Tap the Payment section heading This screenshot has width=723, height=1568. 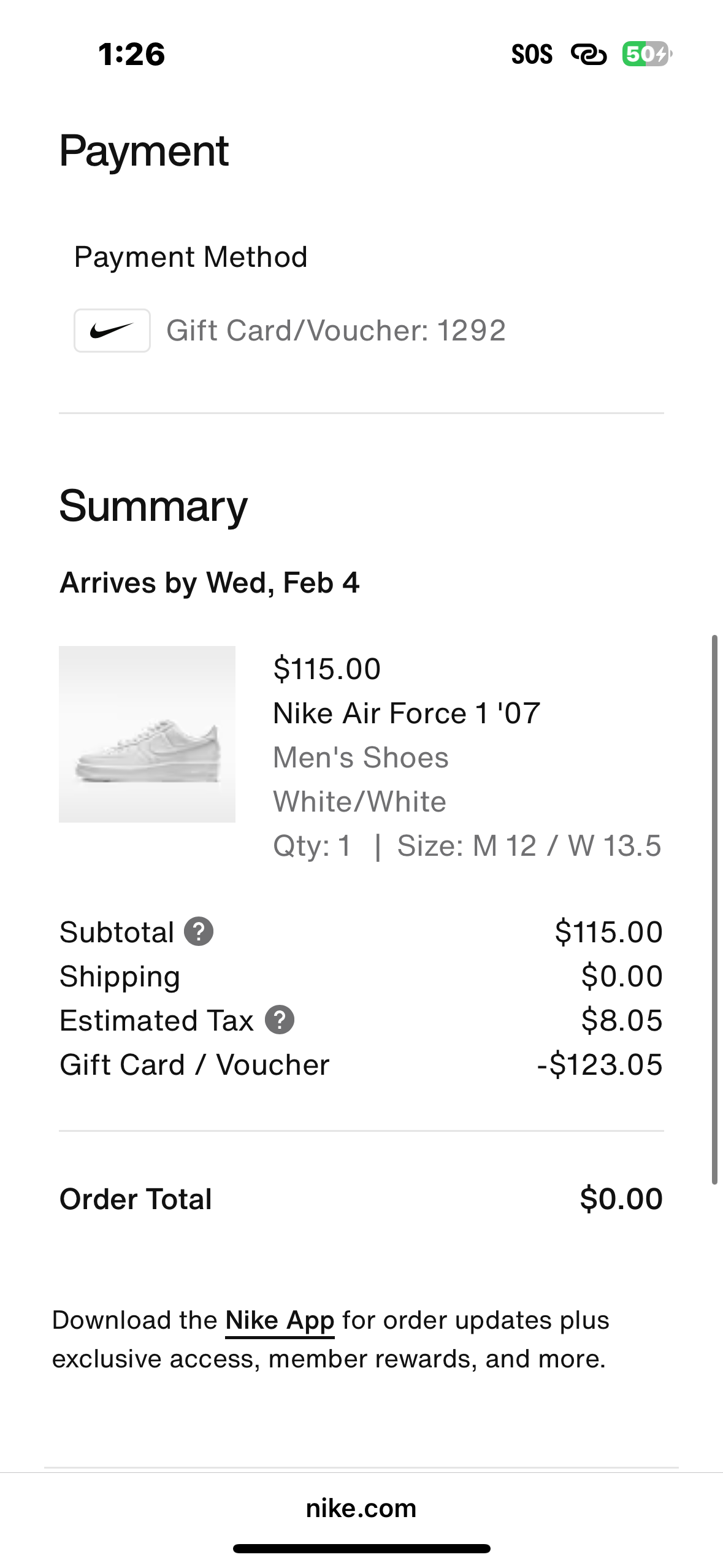point(143,151)
